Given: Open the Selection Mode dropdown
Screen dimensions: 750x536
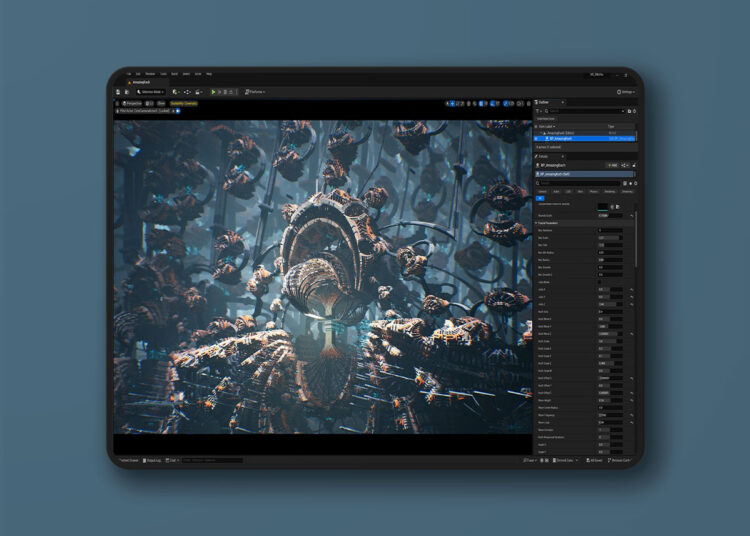Looking at the screenshot, I should tap(152, 92).
